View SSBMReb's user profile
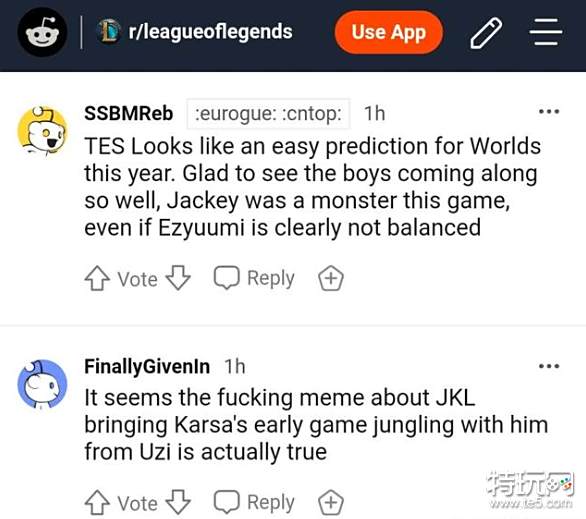Image resolution: width=586 pixels, height=519 pixels. pos(129,113)
